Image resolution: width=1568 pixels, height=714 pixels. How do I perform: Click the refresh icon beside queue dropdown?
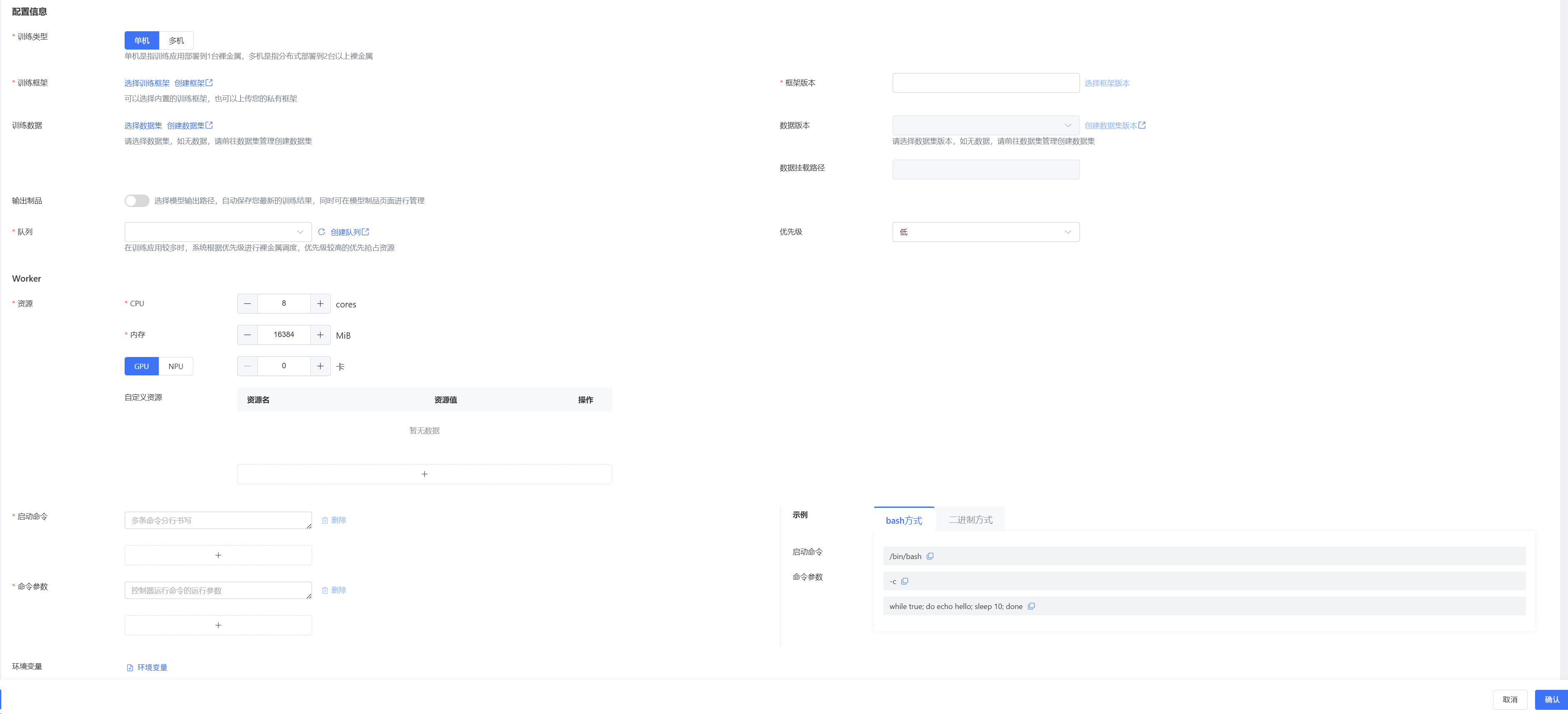pyautogui.click(x=321, y=232)
